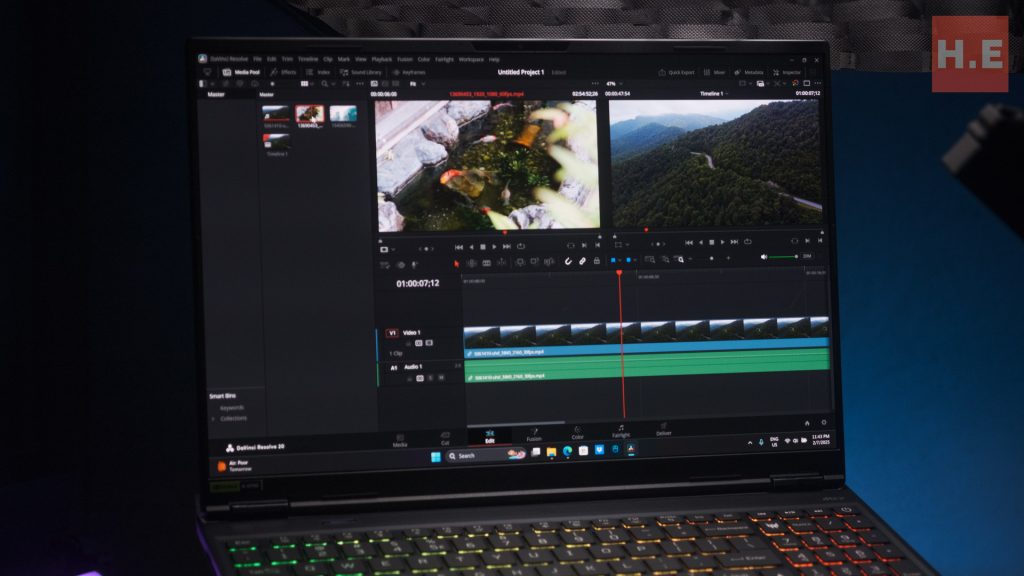Open the Deliver page
This screenshot has height=576, width=1024.
point(664,431)
